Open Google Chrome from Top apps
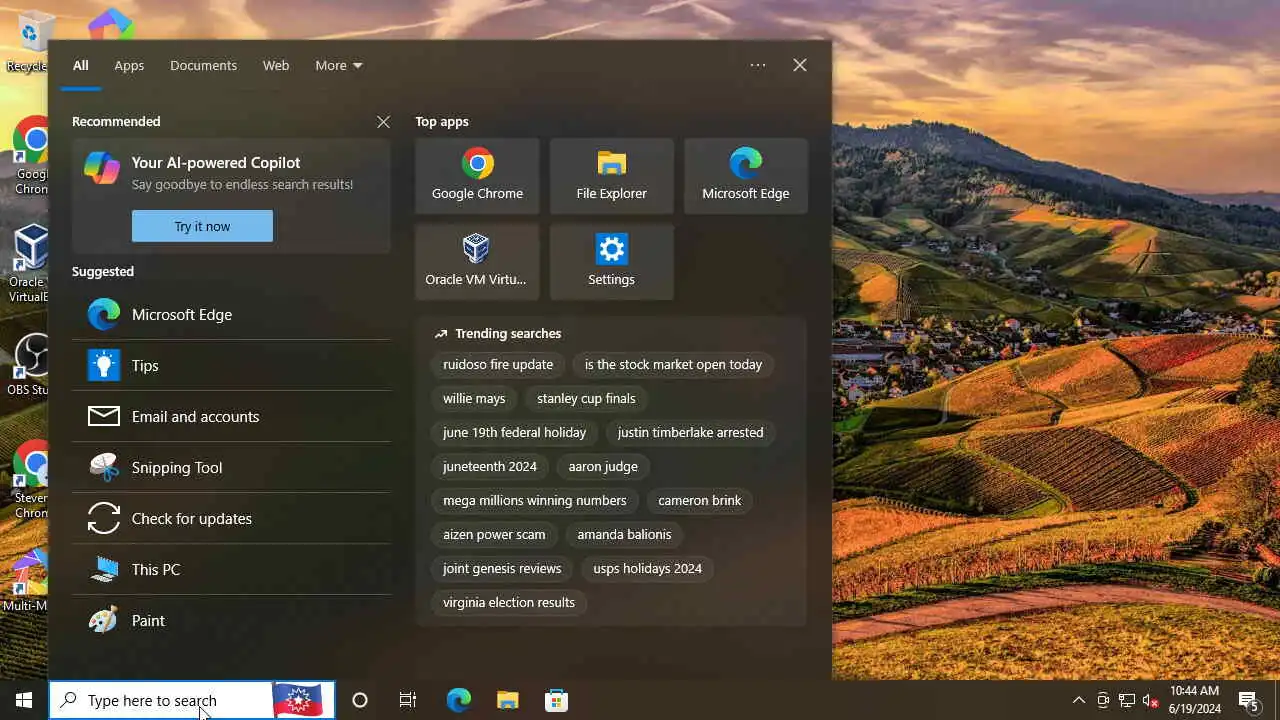The height and width of the screenshot is (720, 1280). 477,176
